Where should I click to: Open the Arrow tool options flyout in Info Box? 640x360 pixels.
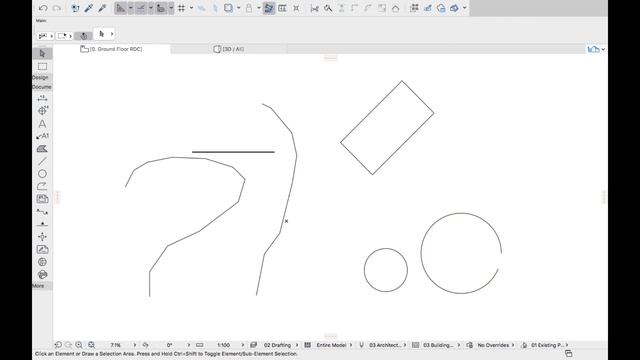(x=104, y=34)
